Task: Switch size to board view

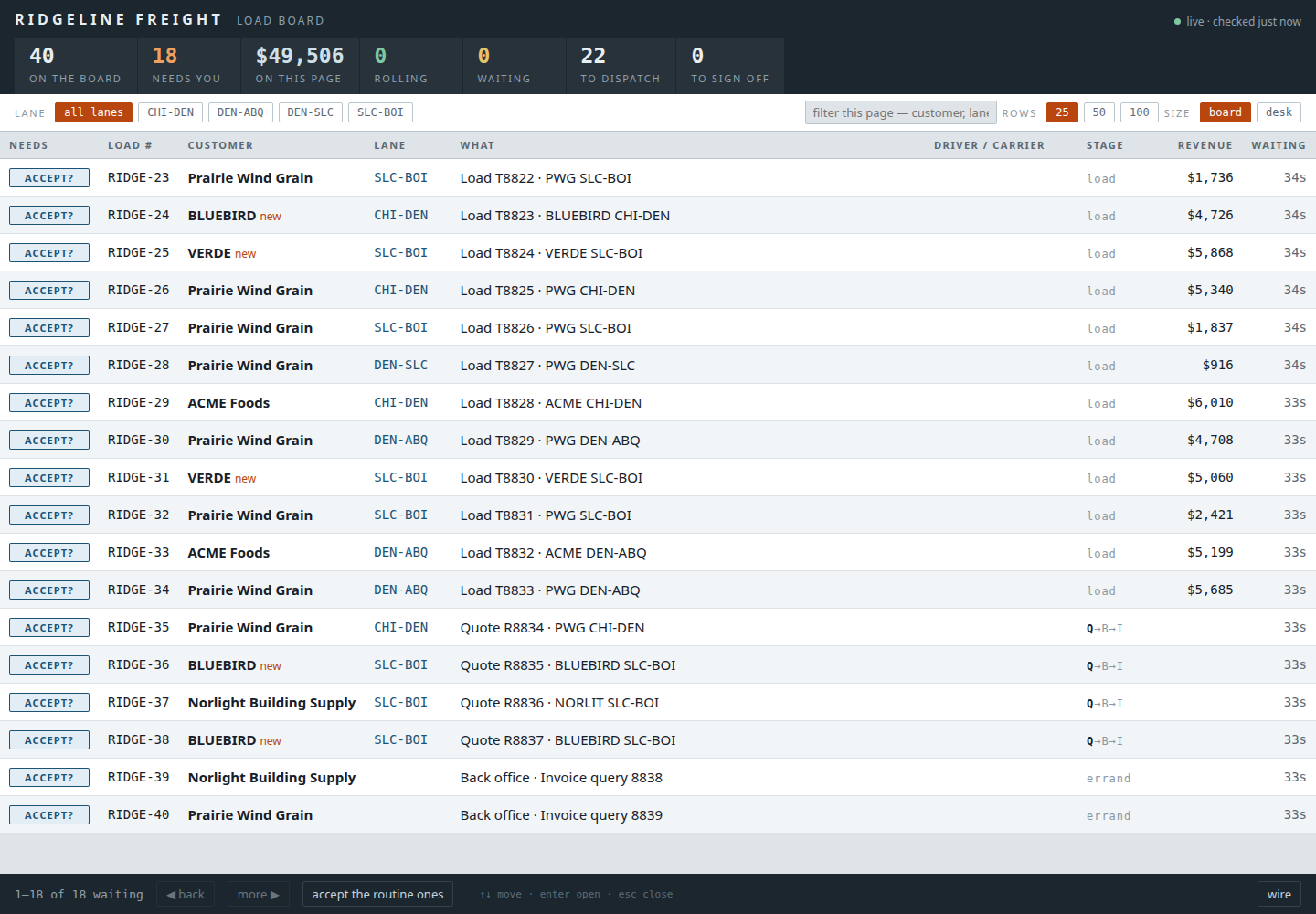Action: point(1226,112)
